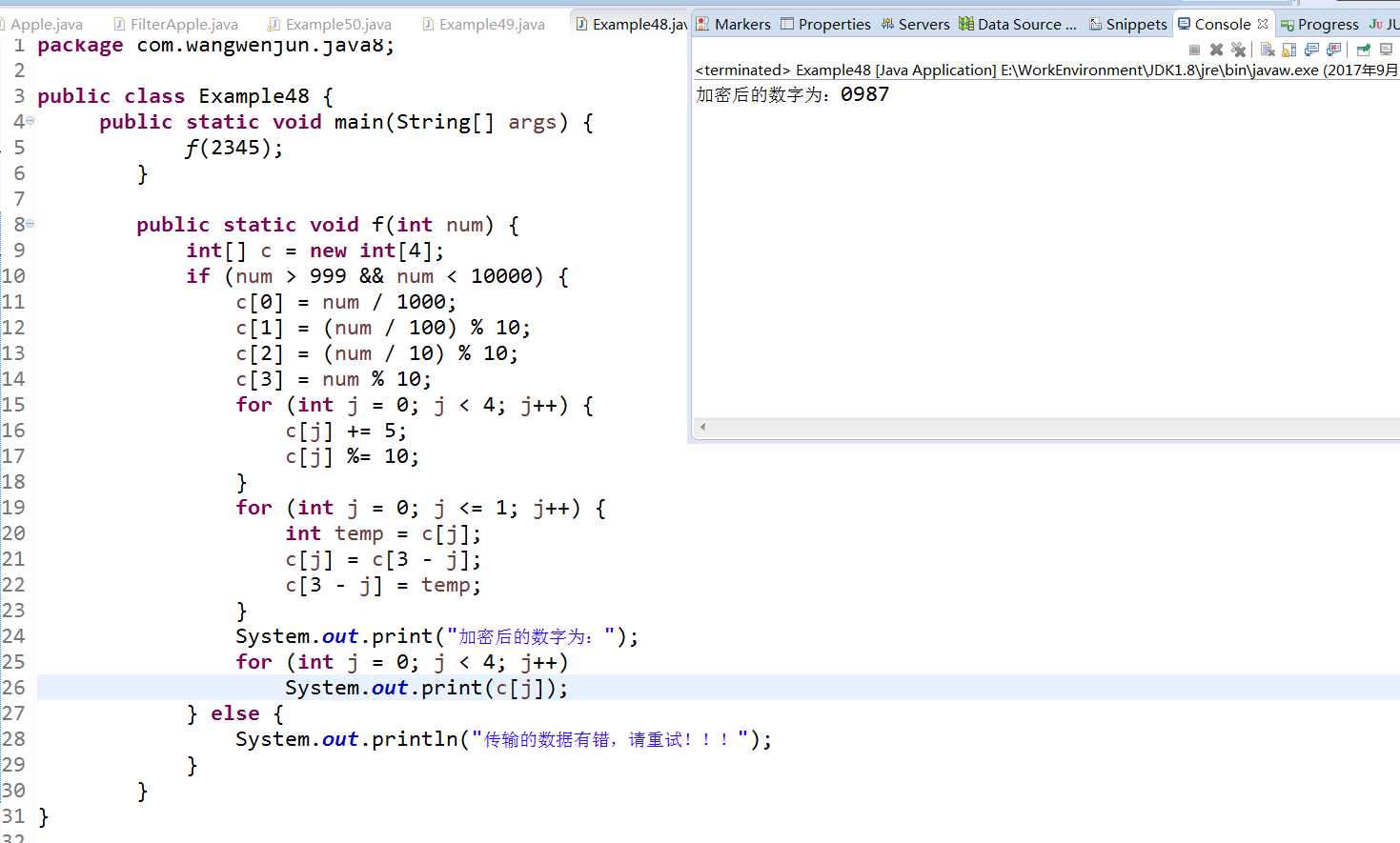Click 'int[] c = new int[4];' line
This screenshot has width=1400, height=843.
click(315, 251)
